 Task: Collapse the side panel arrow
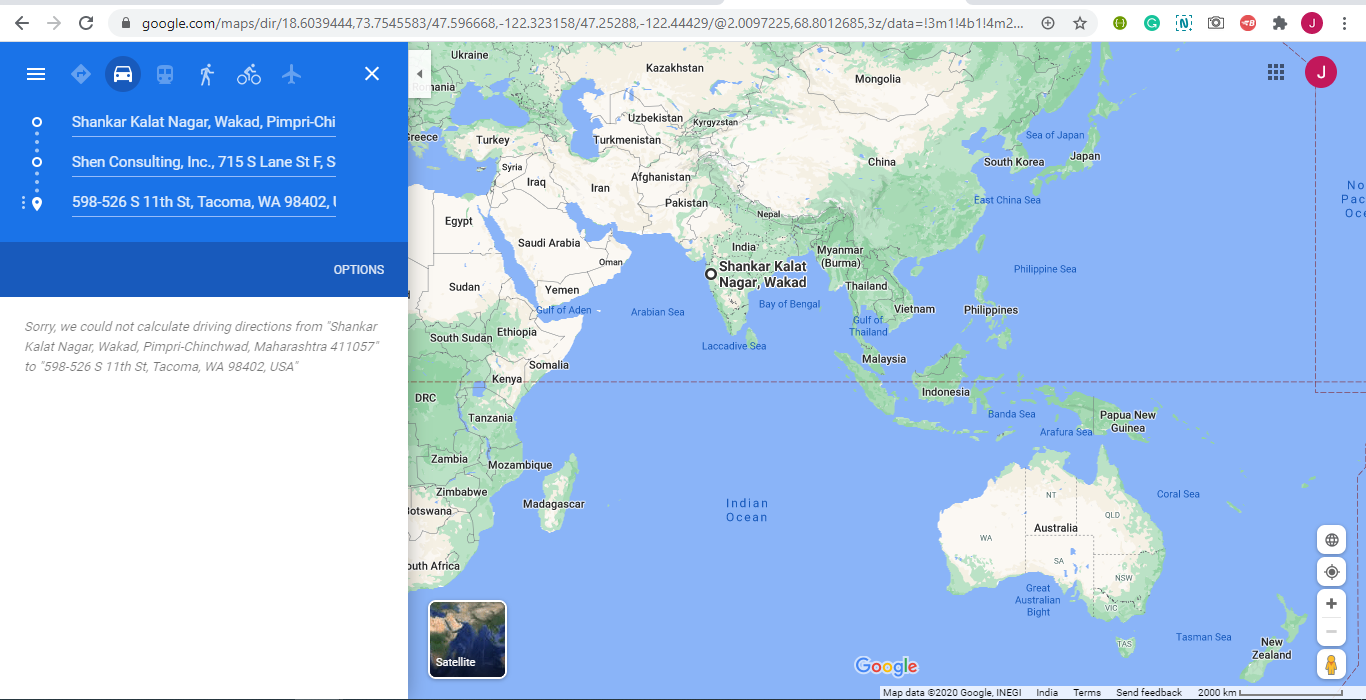click(419, 74)
